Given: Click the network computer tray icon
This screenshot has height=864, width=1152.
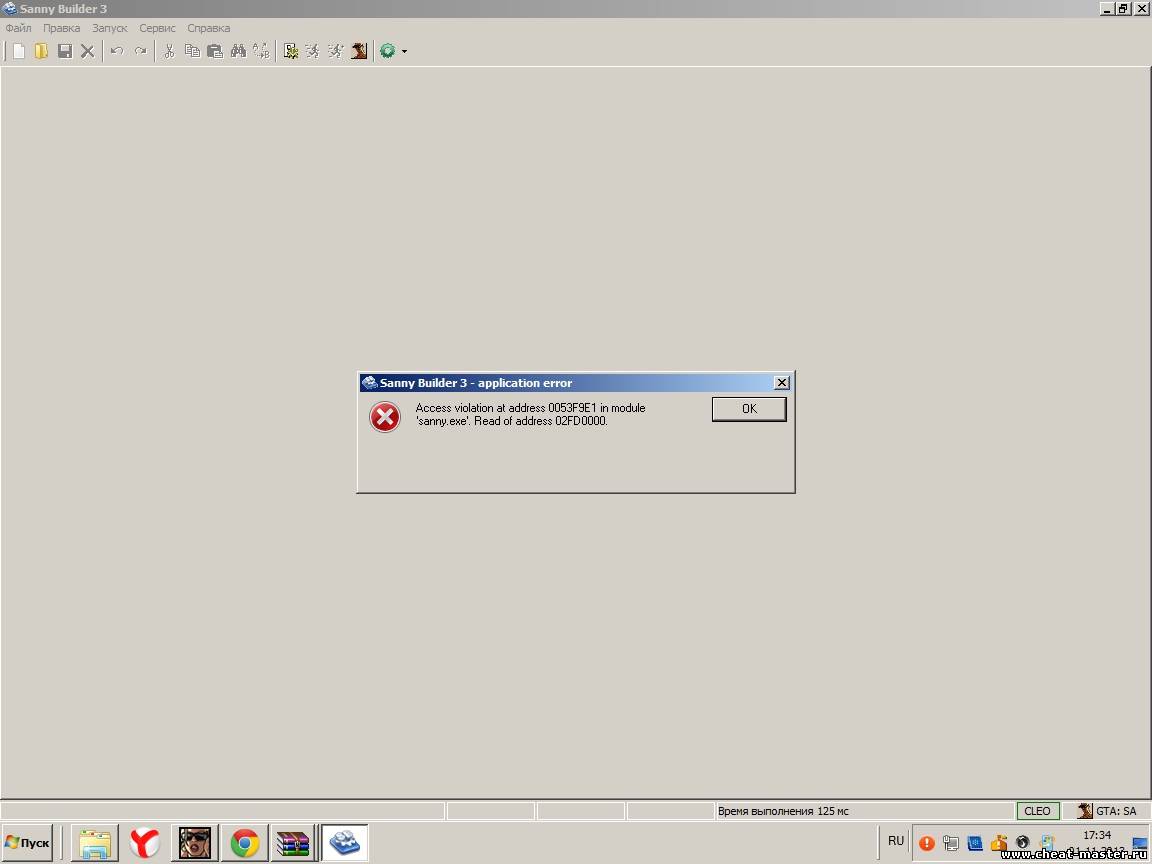Looking at the screenshot, I should pos(951,843).
